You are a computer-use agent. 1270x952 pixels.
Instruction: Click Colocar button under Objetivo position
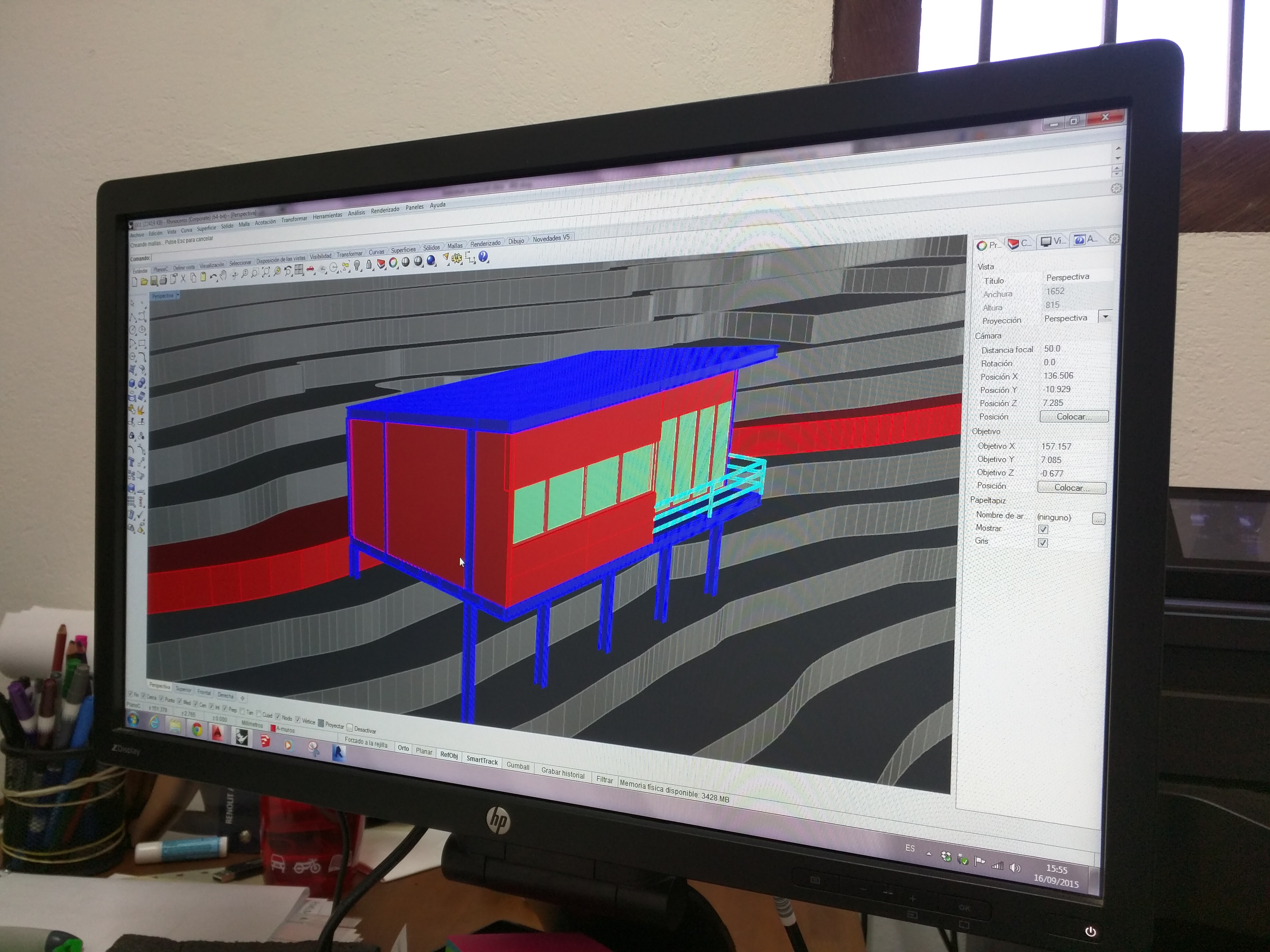(x=1071, y=488)
